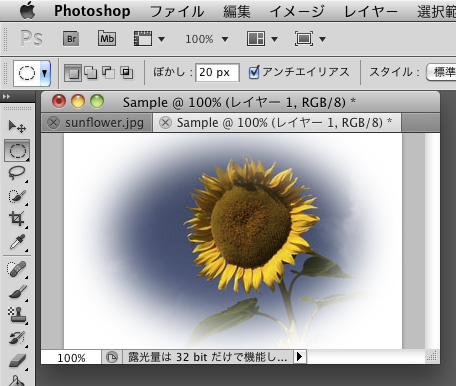Select the Move tool
The width and height of the screenshot is (456, 386).
(17, 127)
